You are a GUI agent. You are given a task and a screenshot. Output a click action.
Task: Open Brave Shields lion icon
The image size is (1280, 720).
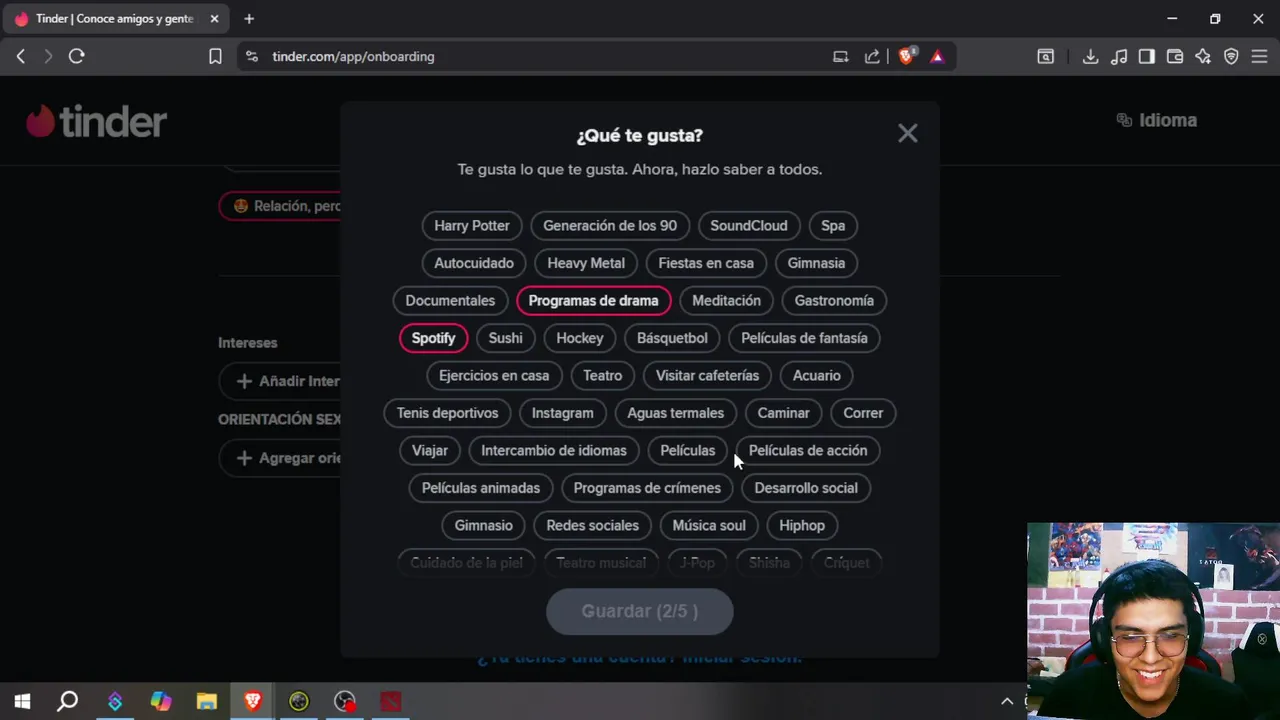[x=906, y=57]
